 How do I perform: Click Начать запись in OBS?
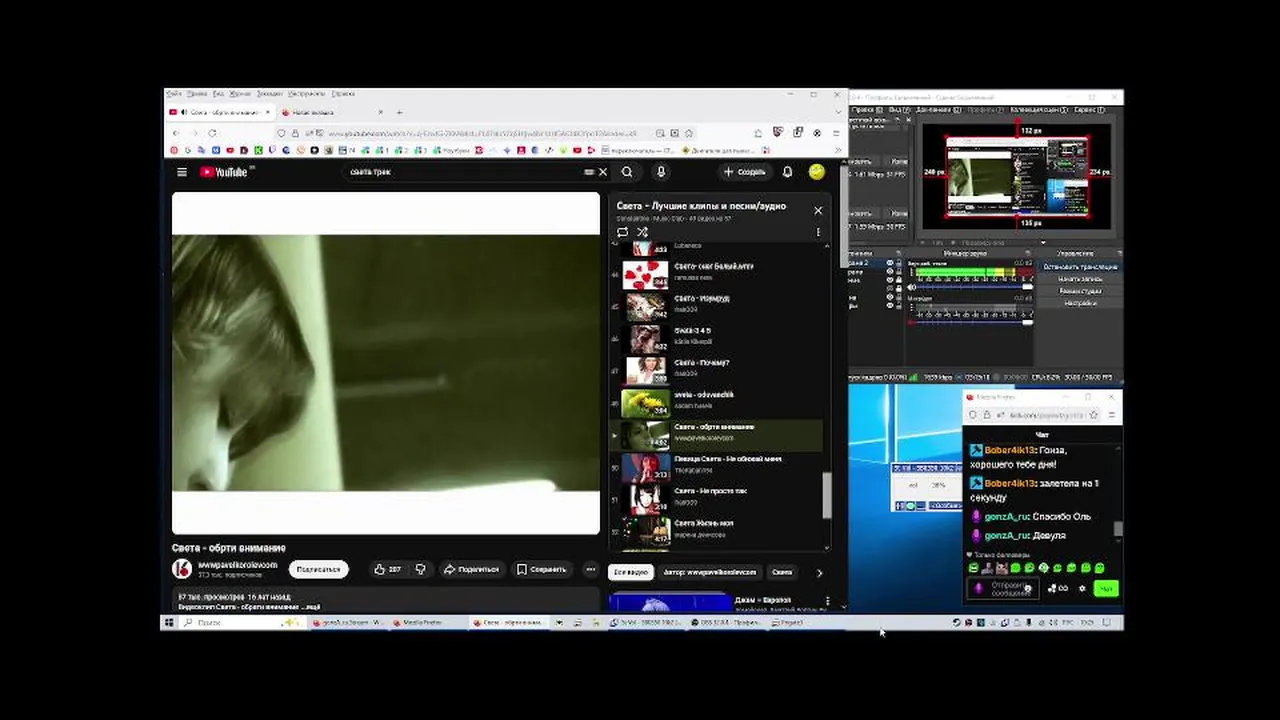pyautogui.click(x=1080, y=279)
